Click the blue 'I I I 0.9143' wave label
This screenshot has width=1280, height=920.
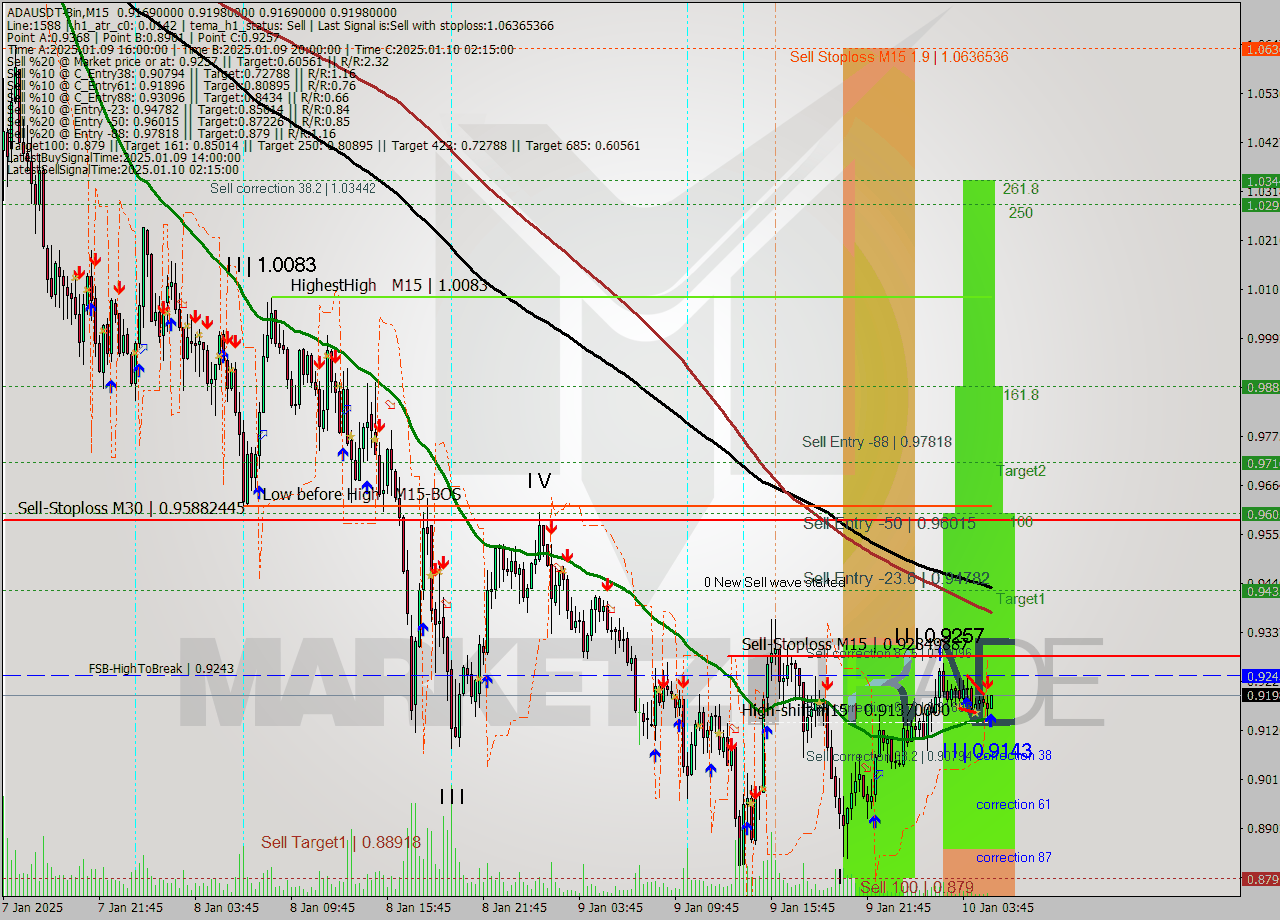(987, 750)
